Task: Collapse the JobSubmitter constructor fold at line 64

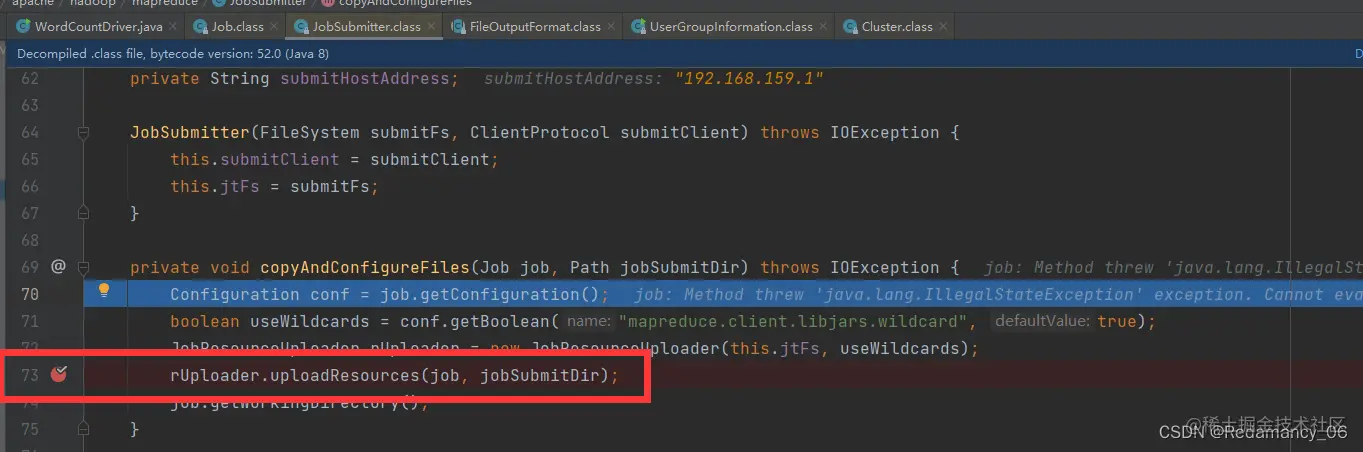Action: 84,132
